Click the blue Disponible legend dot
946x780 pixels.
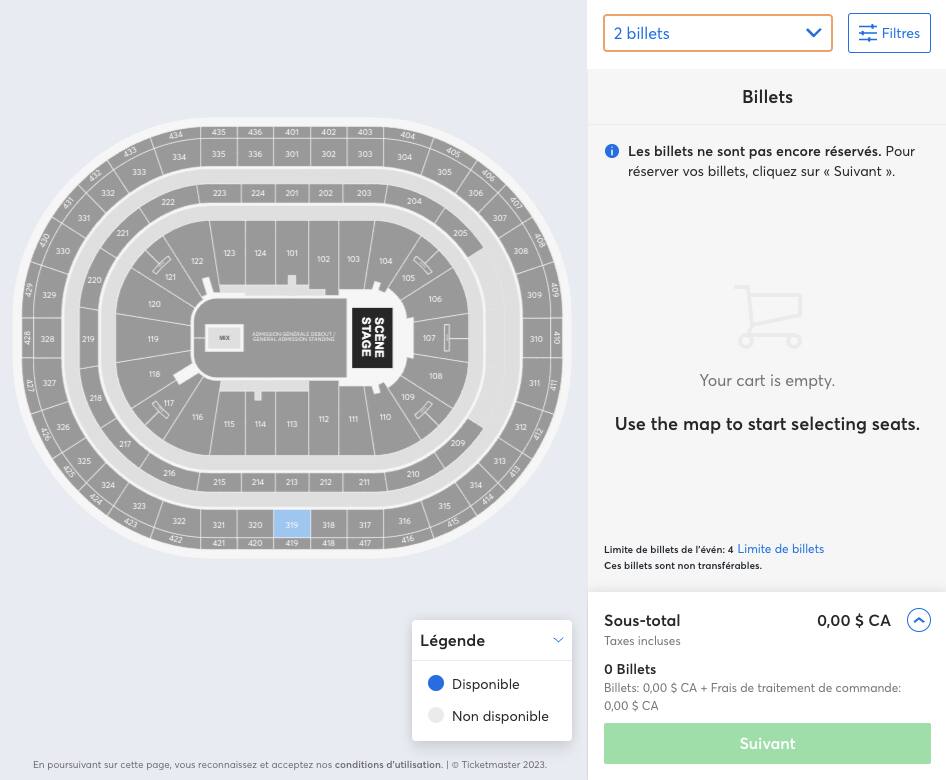pos(435,684)
